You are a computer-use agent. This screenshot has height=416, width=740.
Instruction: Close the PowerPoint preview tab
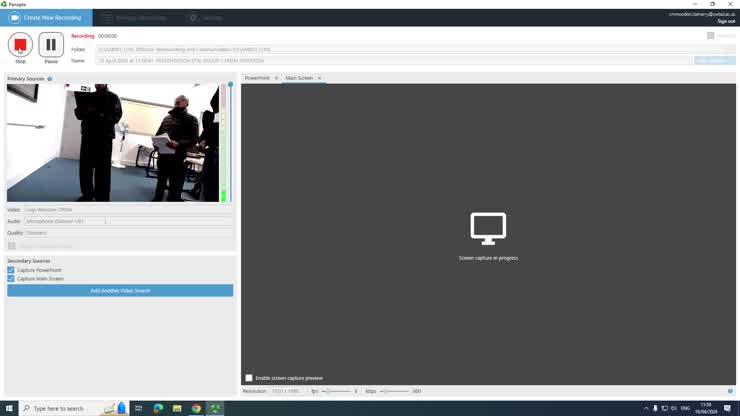(x=277, y=78)
